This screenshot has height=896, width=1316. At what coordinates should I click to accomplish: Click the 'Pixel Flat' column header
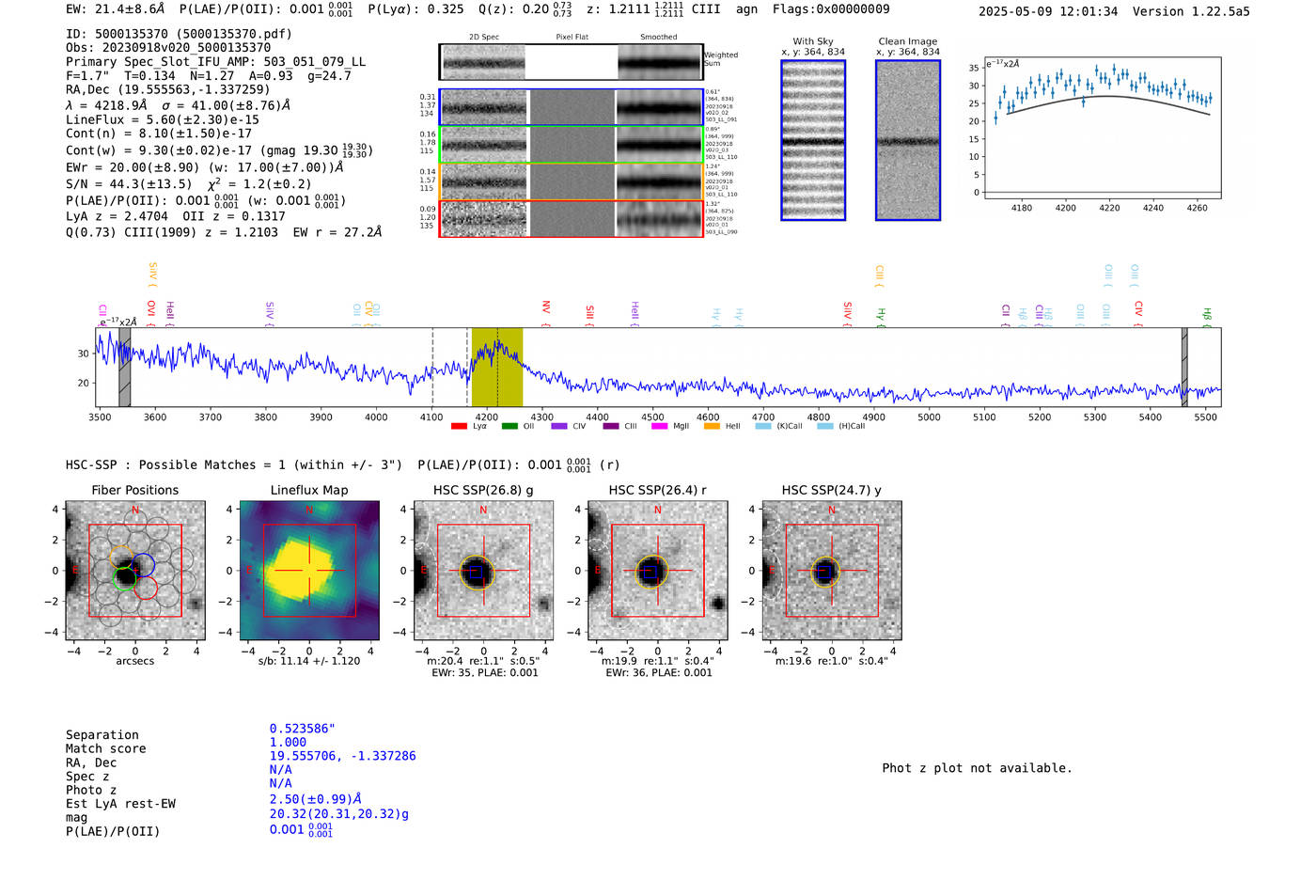(572, 38)
